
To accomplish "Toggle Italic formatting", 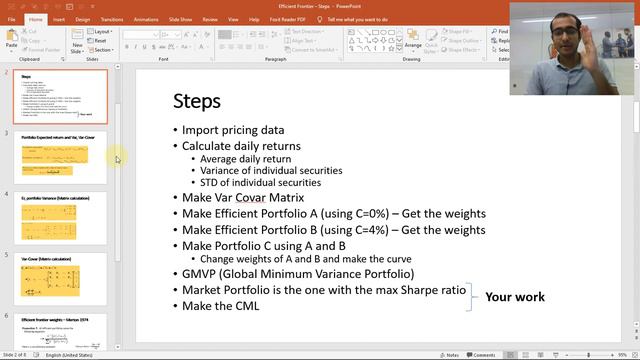I will point(136,47).
